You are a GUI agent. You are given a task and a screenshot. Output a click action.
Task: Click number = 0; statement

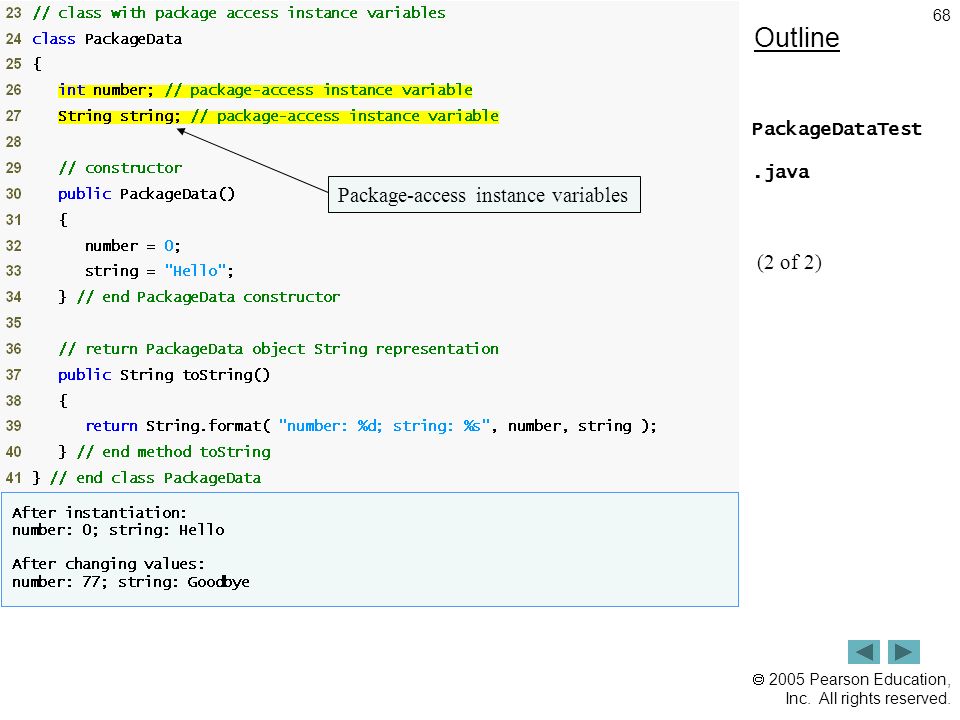(x=132, y=246)
